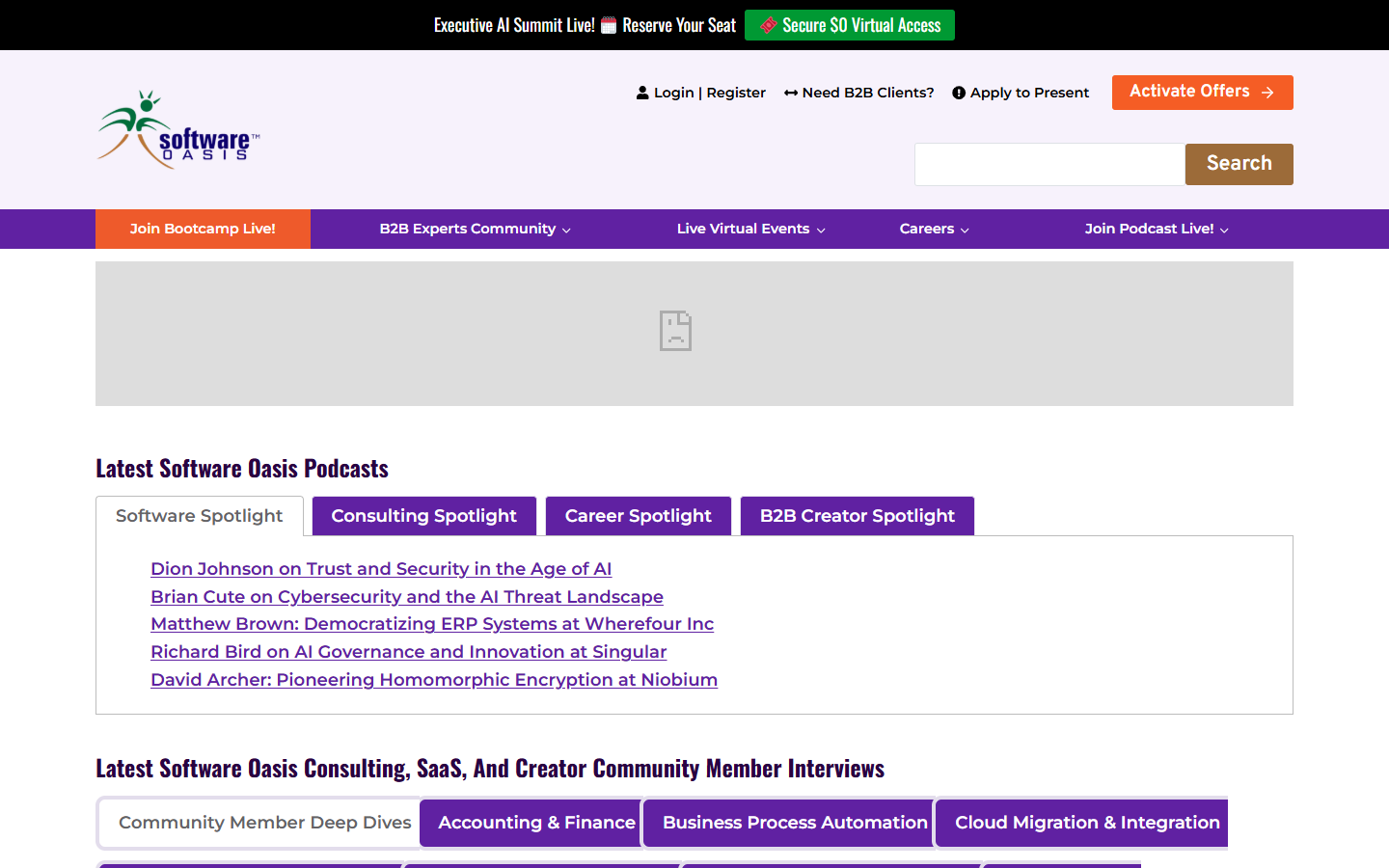Viewport: 1389px width, 868px height.
Task: Click the user icon beside Login
Action: (x=642, y=93)
